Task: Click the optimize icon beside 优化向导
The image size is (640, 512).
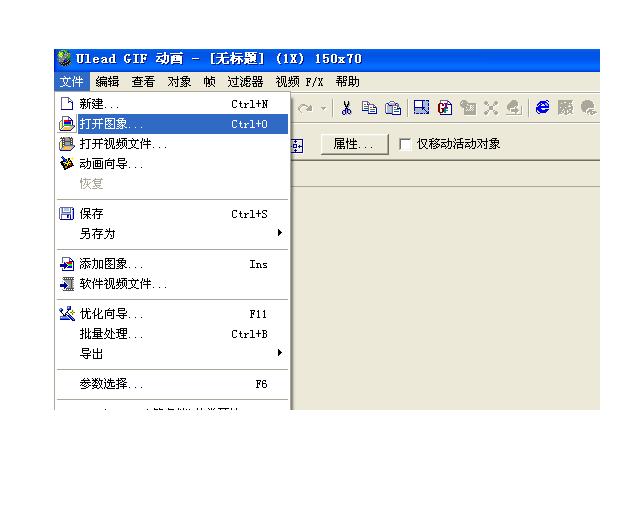Action: tap(67, 314)
